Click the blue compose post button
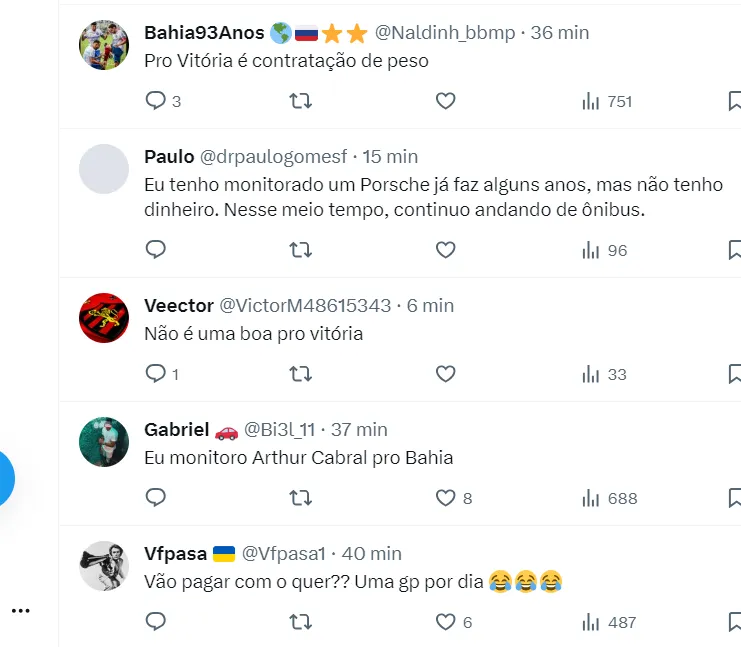This screenshot has height=647, width=741. (x=4, y=479)
